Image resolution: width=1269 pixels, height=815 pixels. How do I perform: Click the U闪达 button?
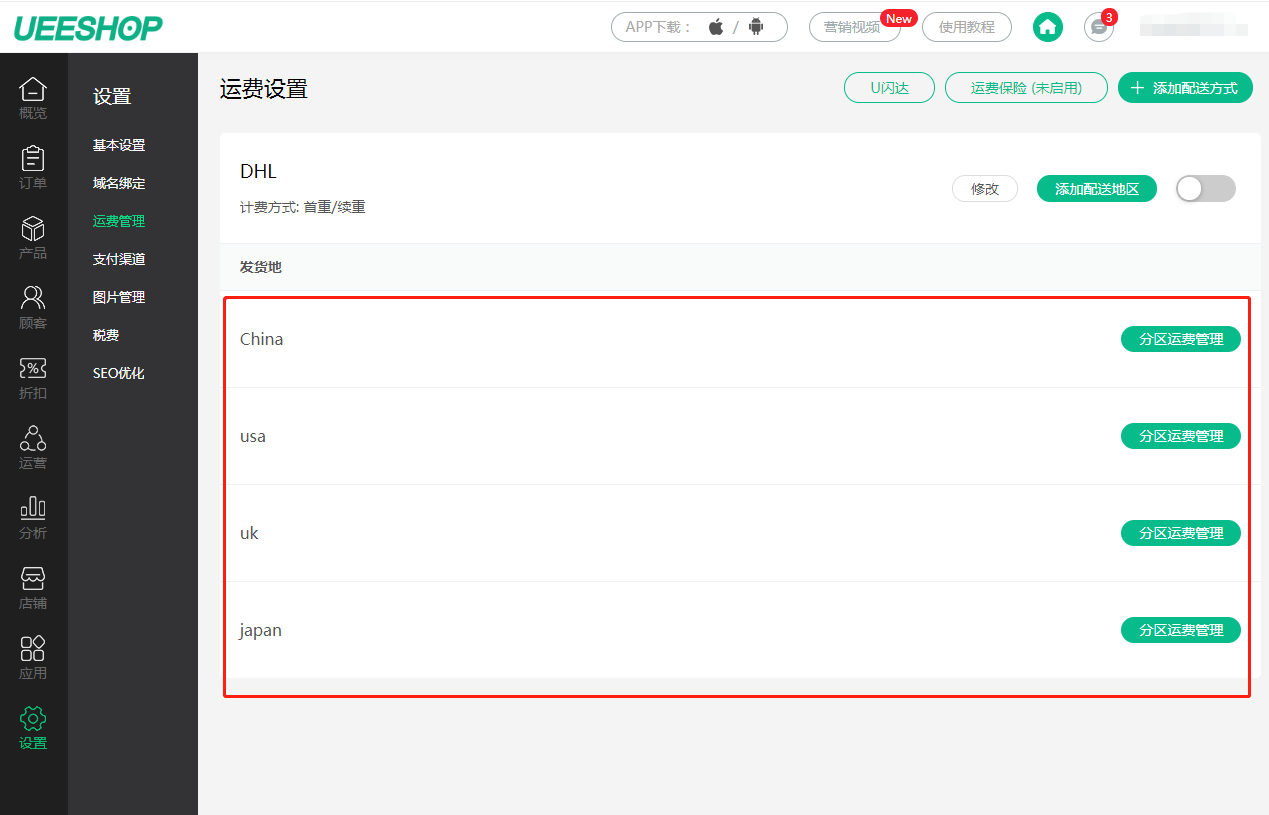pos(889,88)
